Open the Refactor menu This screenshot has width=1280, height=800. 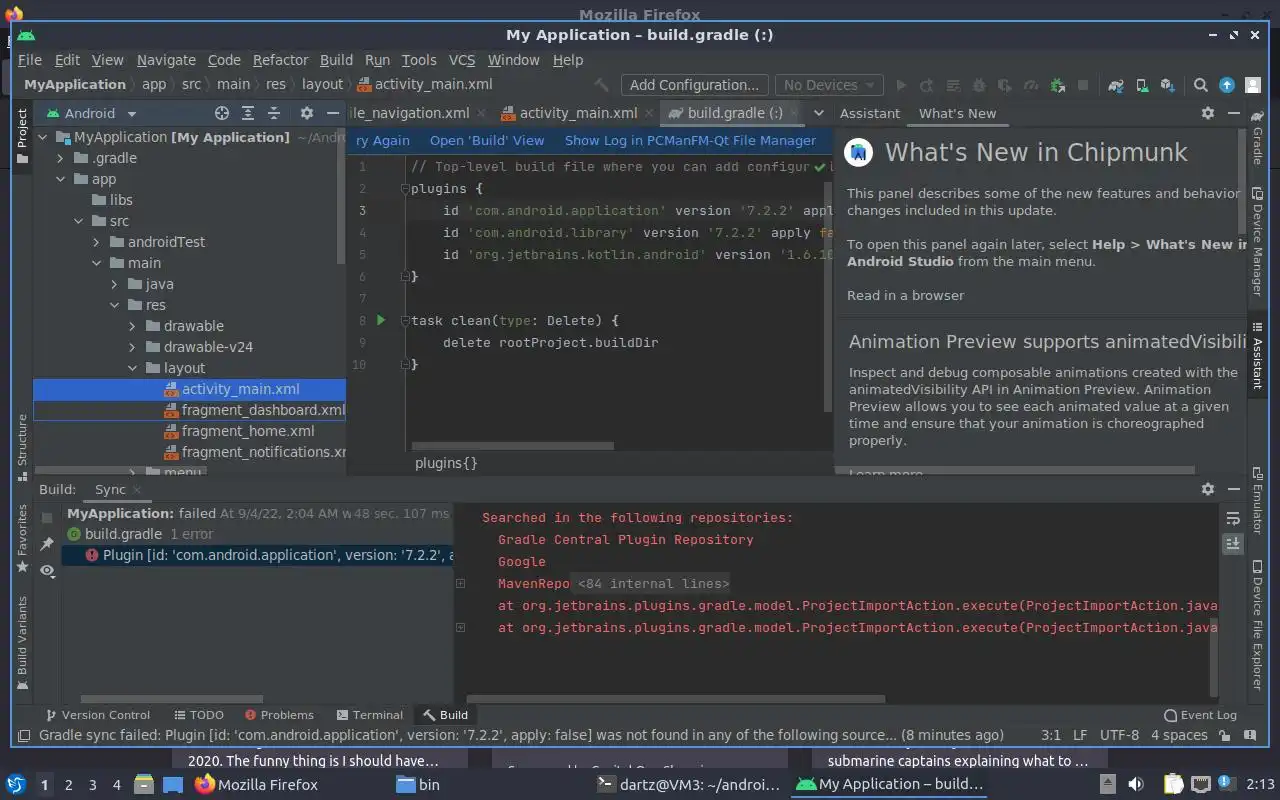[280, 60]
